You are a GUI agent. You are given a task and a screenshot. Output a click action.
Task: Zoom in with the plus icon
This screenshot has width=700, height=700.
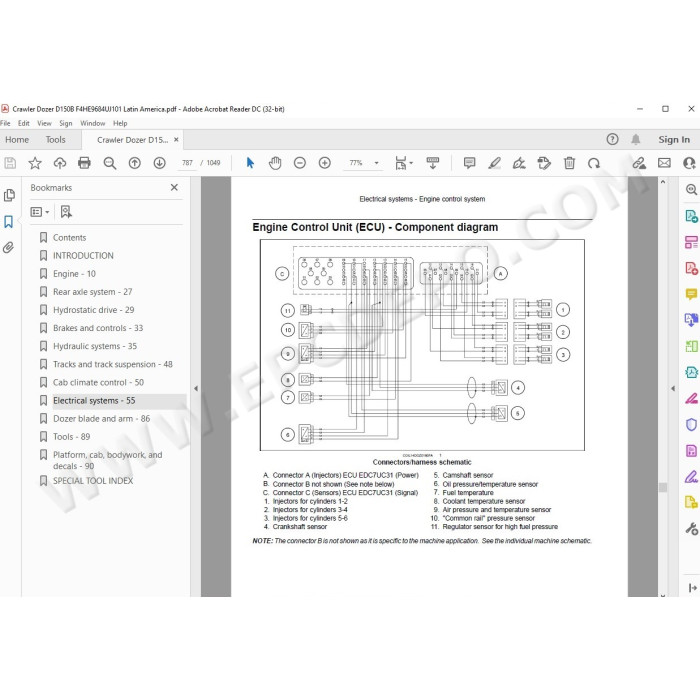pyautogui.click(x=325, y=163)
